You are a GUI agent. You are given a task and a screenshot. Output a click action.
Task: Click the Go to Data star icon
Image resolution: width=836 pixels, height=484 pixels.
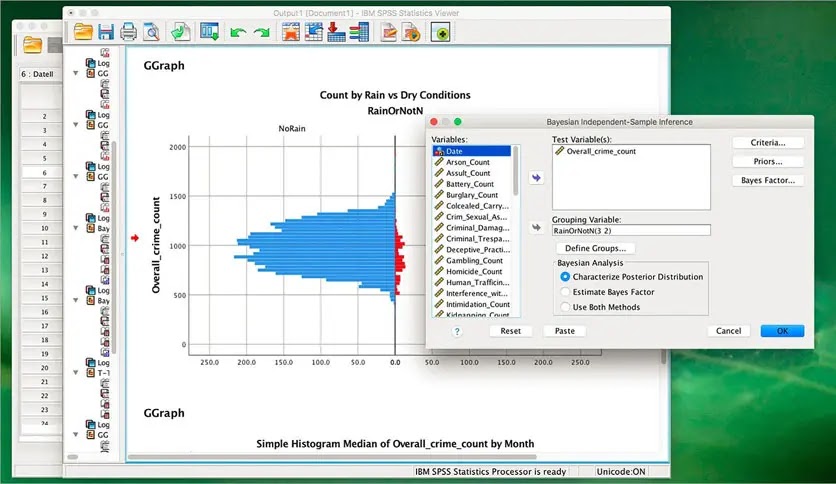pyautogui.click(x=291, y=33)
